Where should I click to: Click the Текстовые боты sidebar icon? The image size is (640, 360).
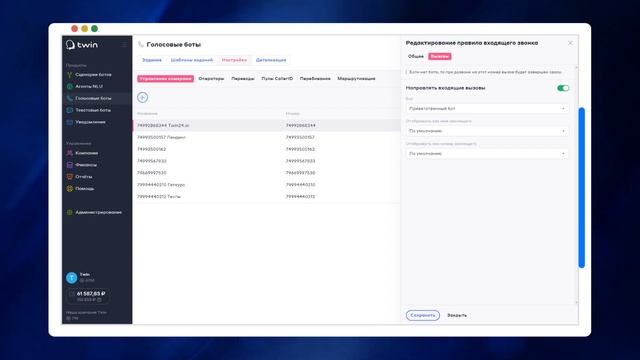point(69,110)
